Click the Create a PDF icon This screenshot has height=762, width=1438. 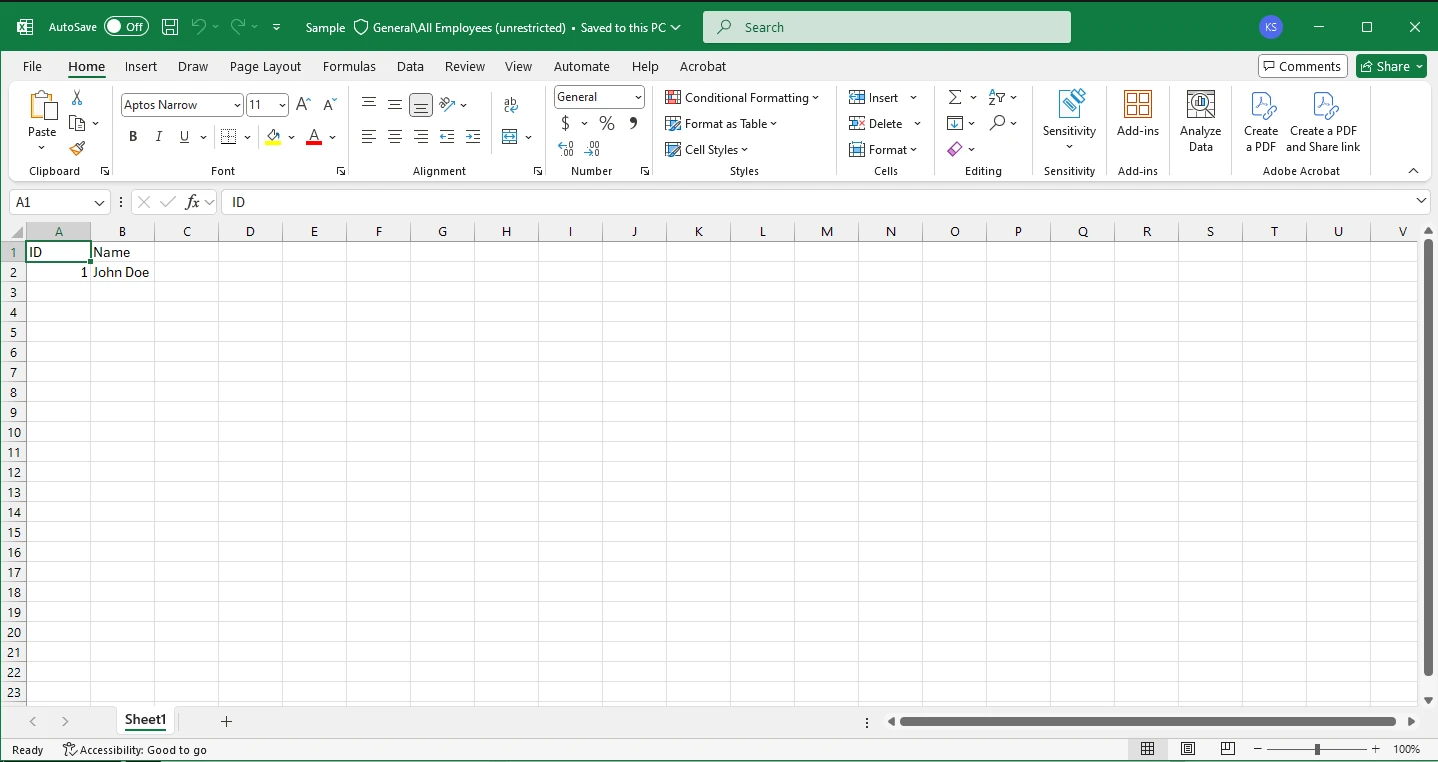click(1261, 121)
